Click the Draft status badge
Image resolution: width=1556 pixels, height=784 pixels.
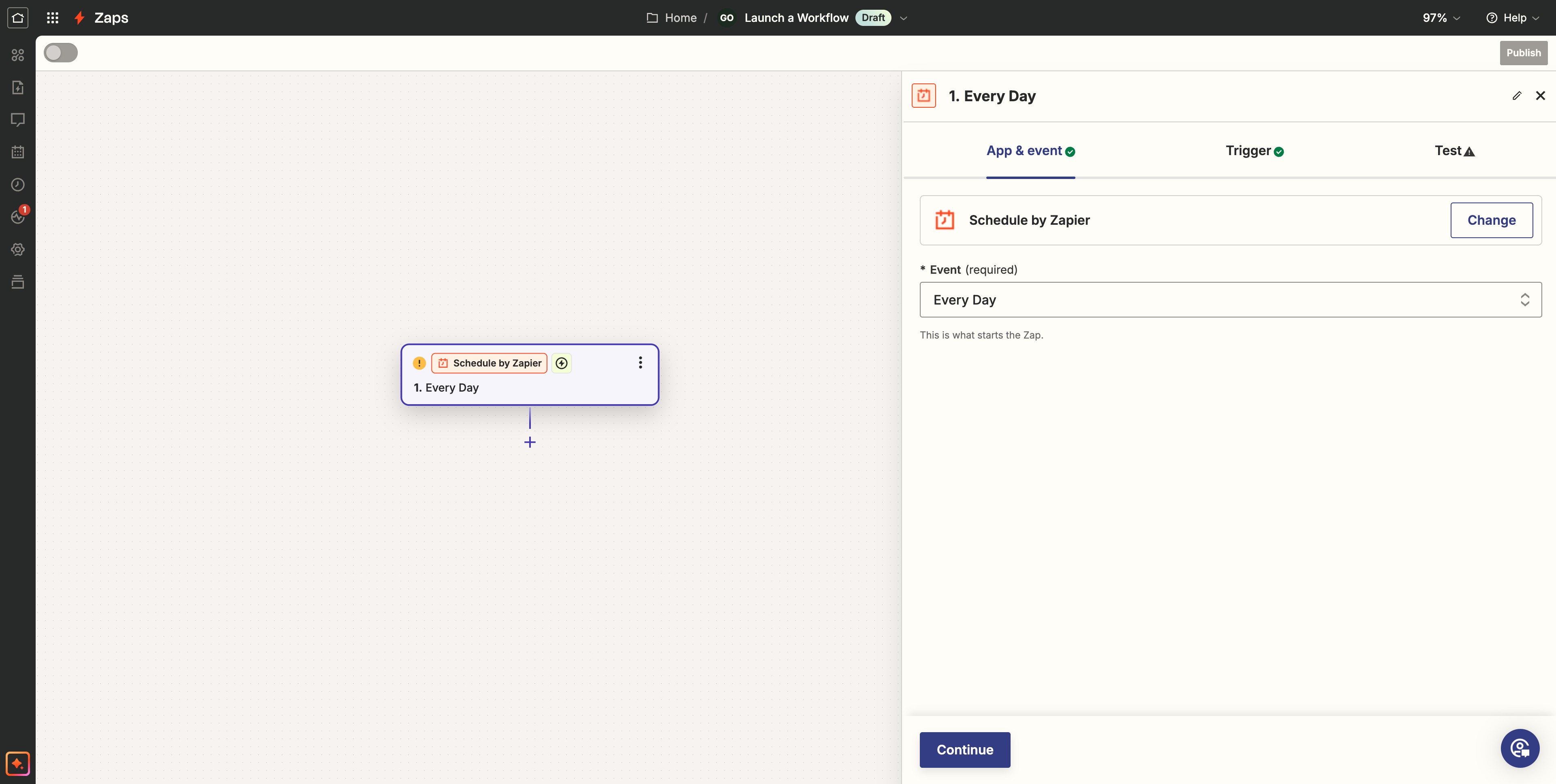[873, 17]
